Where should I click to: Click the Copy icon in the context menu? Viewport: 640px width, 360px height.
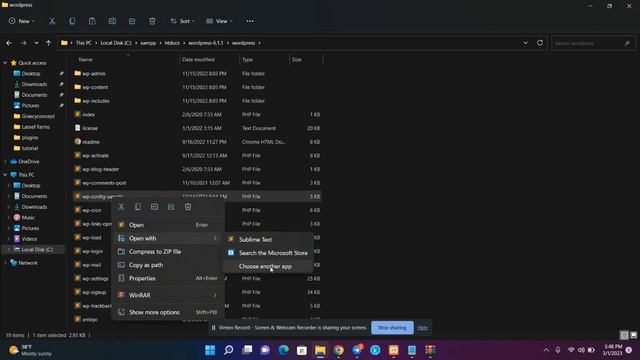(x=138, y=207)
